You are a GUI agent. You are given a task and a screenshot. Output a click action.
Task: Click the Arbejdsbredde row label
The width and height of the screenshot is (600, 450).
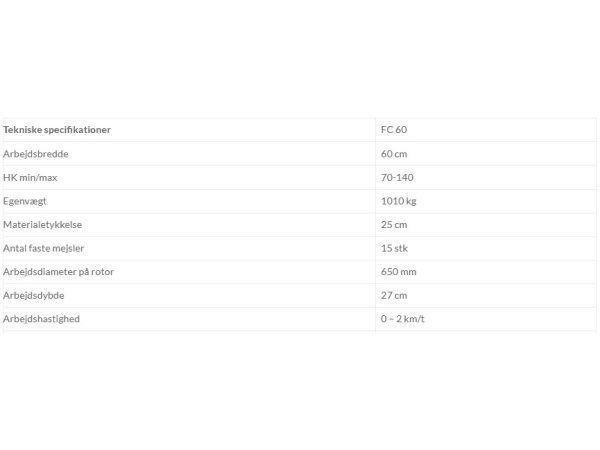tap(36, 154)
